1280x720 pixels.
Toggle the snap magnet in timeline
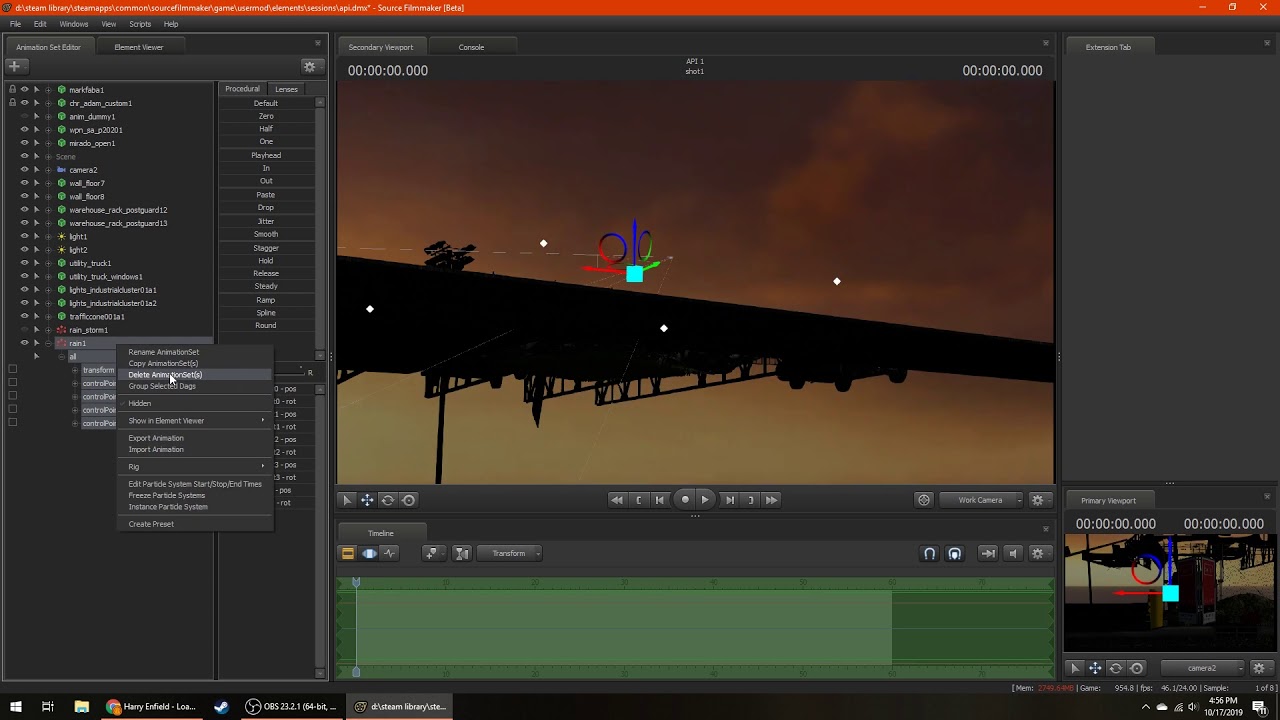click(929, 553)
